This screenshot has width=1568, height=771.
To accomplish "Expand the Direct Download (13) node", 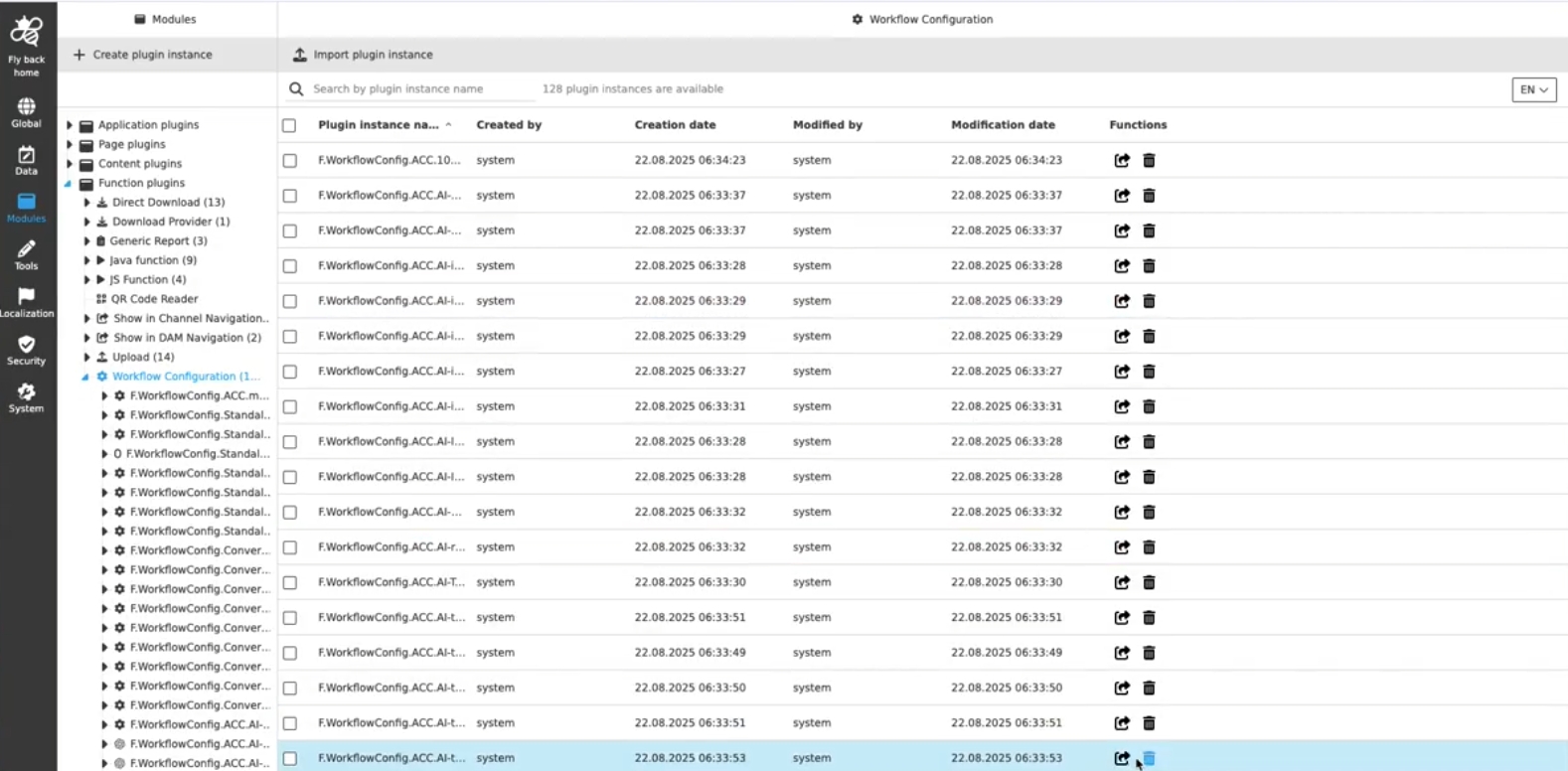I will pos(86,203).
